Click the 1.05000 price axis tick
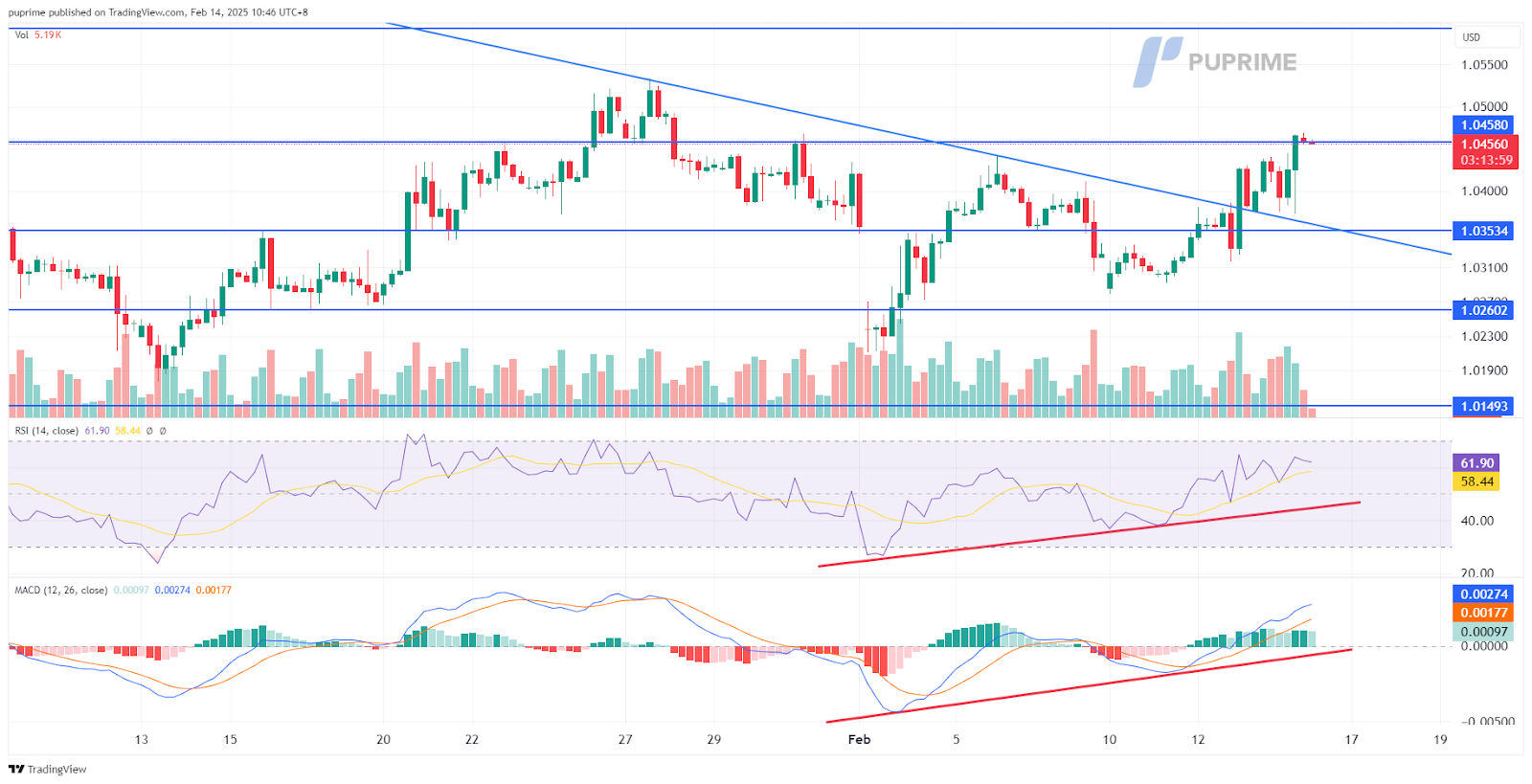1532x784 pixels. [1484, 107]
